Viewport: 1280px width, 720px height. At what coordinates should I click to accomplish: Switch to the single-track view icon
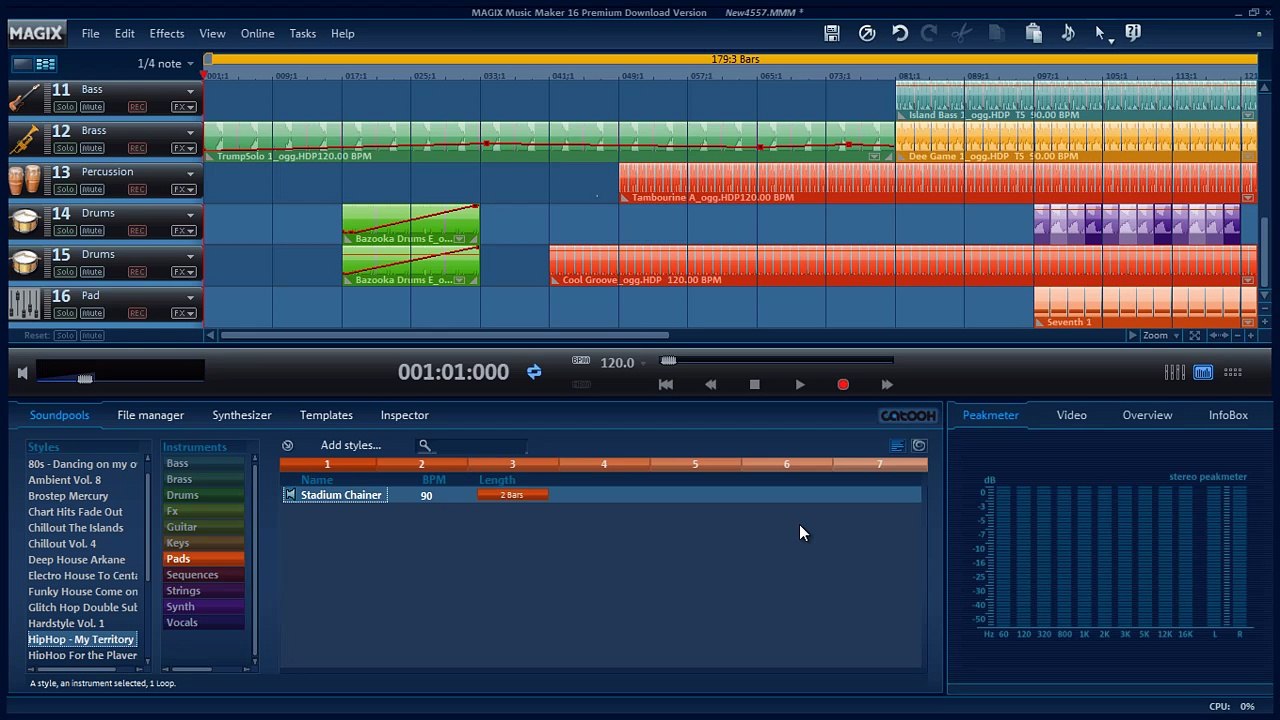tap(22, 64)
